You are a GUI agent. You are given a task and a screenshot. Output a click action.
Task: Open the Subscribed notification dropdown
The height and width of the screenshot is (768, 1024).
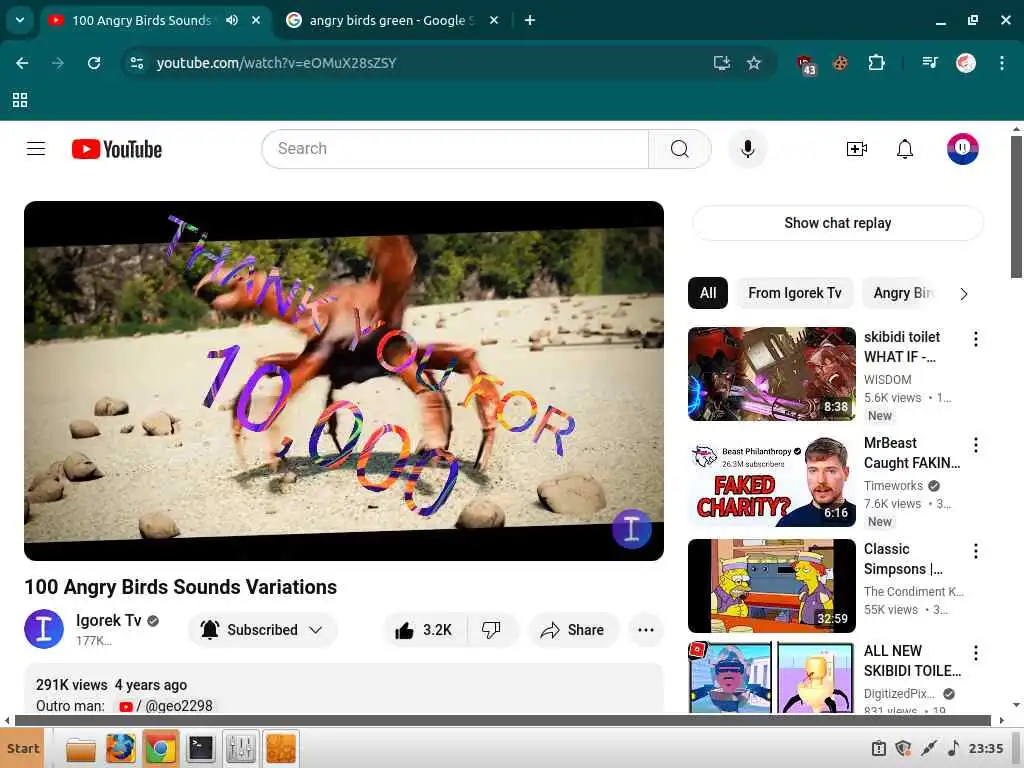(263, 630)
